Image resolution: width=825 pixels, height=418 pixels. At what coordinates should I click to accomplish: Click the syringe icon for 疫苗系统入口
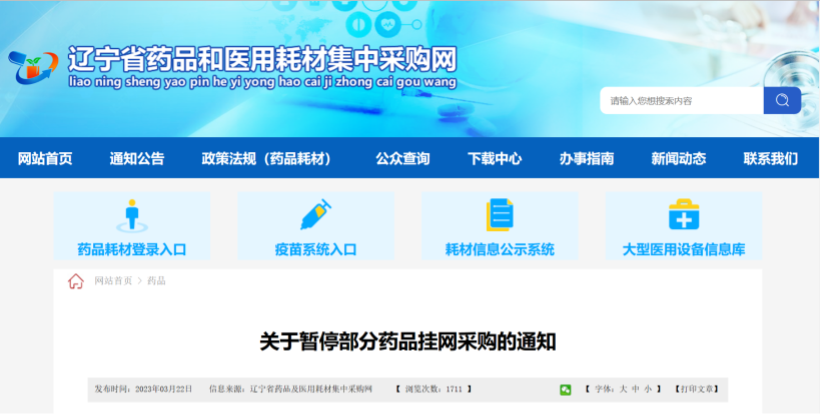315,215
